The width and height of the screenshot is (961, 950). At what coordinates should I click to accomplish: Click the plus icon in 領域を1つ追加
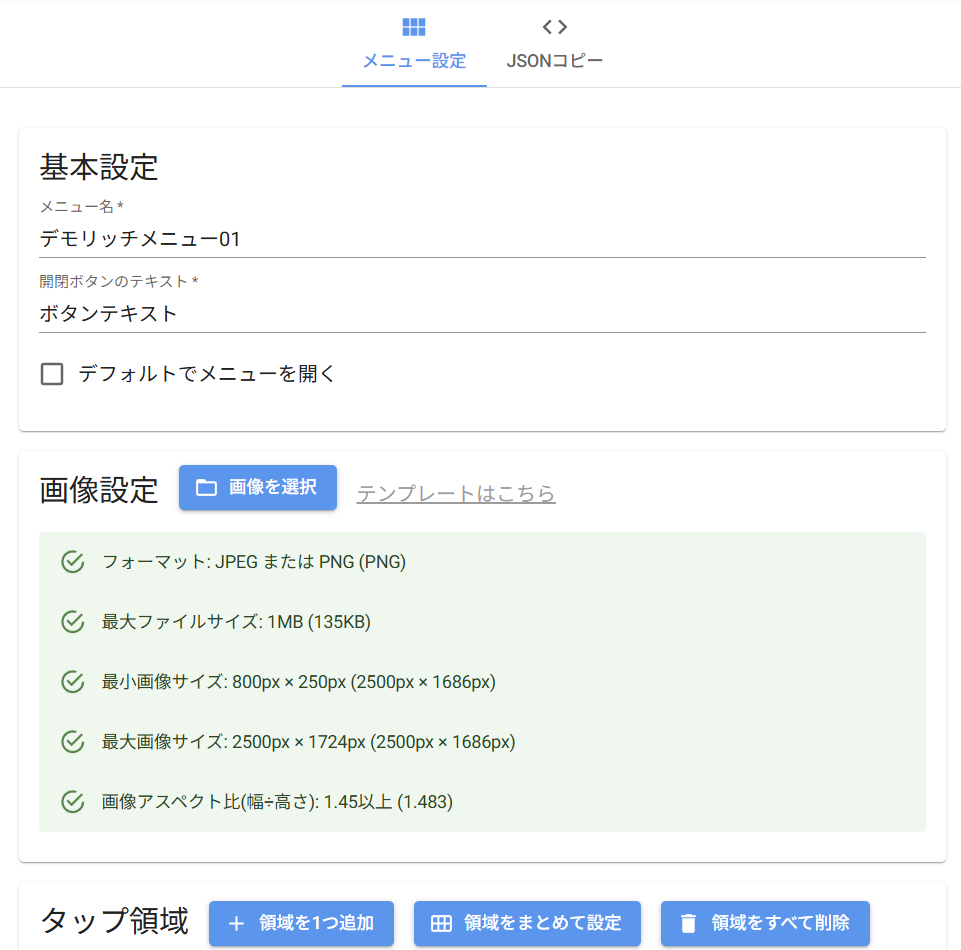tap(236, 924)
